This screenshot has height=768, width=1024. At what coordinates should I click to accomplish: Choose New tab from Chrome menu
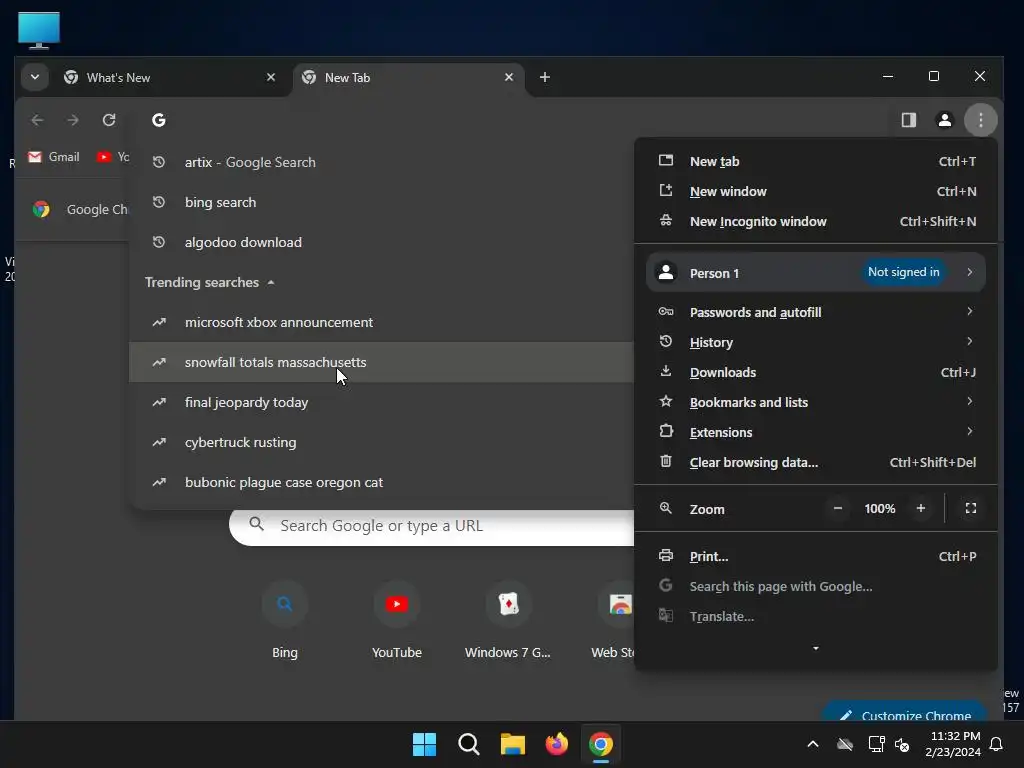(x=816, y=161)
